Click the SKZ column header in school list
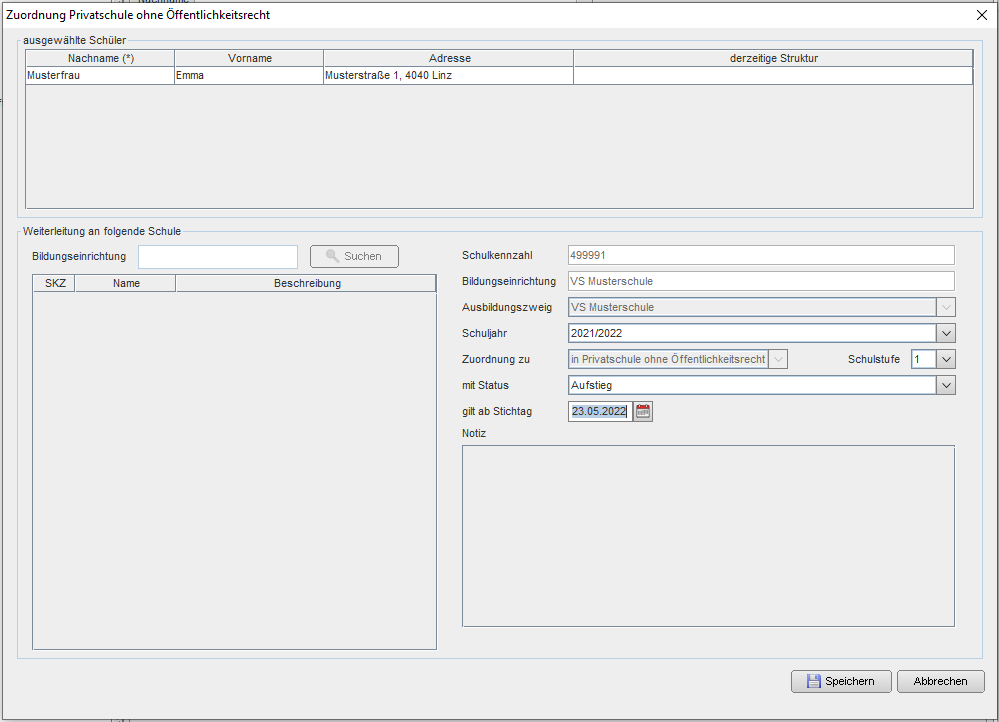This screenshot has height=722, width=999. pos(55,283)
